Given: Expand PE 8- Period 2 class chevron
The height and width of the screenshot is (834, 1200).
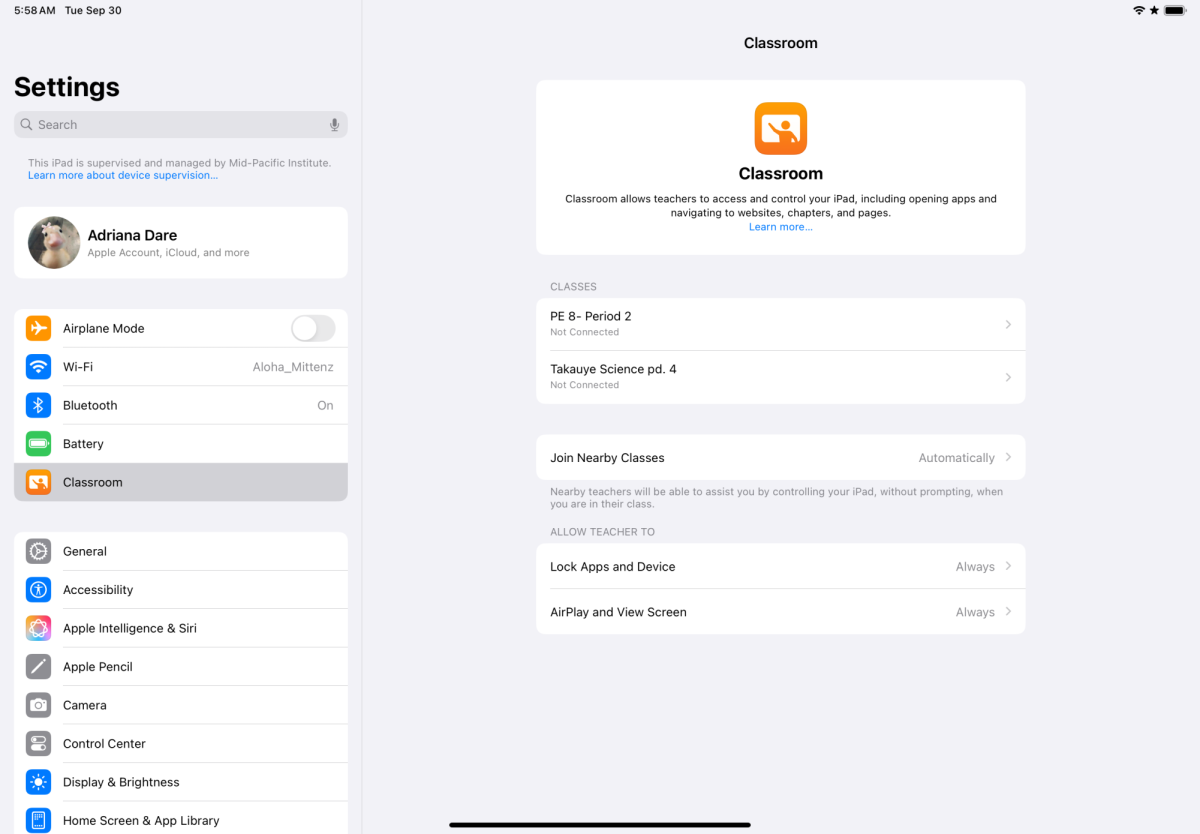Looking at the screenshot, I should pyautogui.click(x=1008, y=324).
